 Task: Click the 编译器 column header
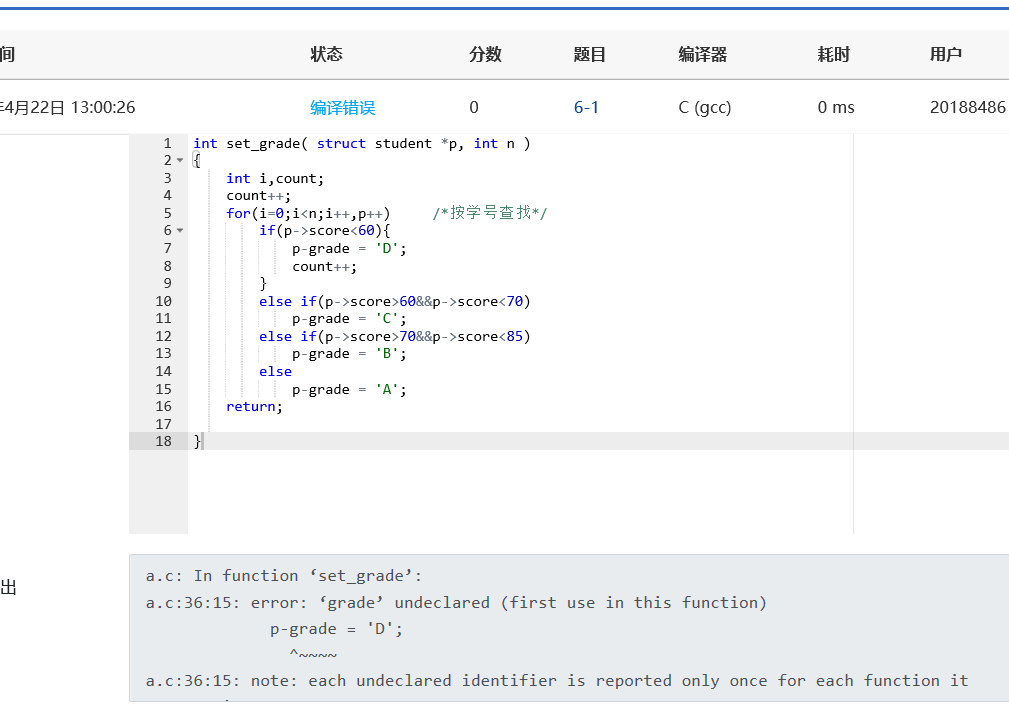tap(702, 55)
